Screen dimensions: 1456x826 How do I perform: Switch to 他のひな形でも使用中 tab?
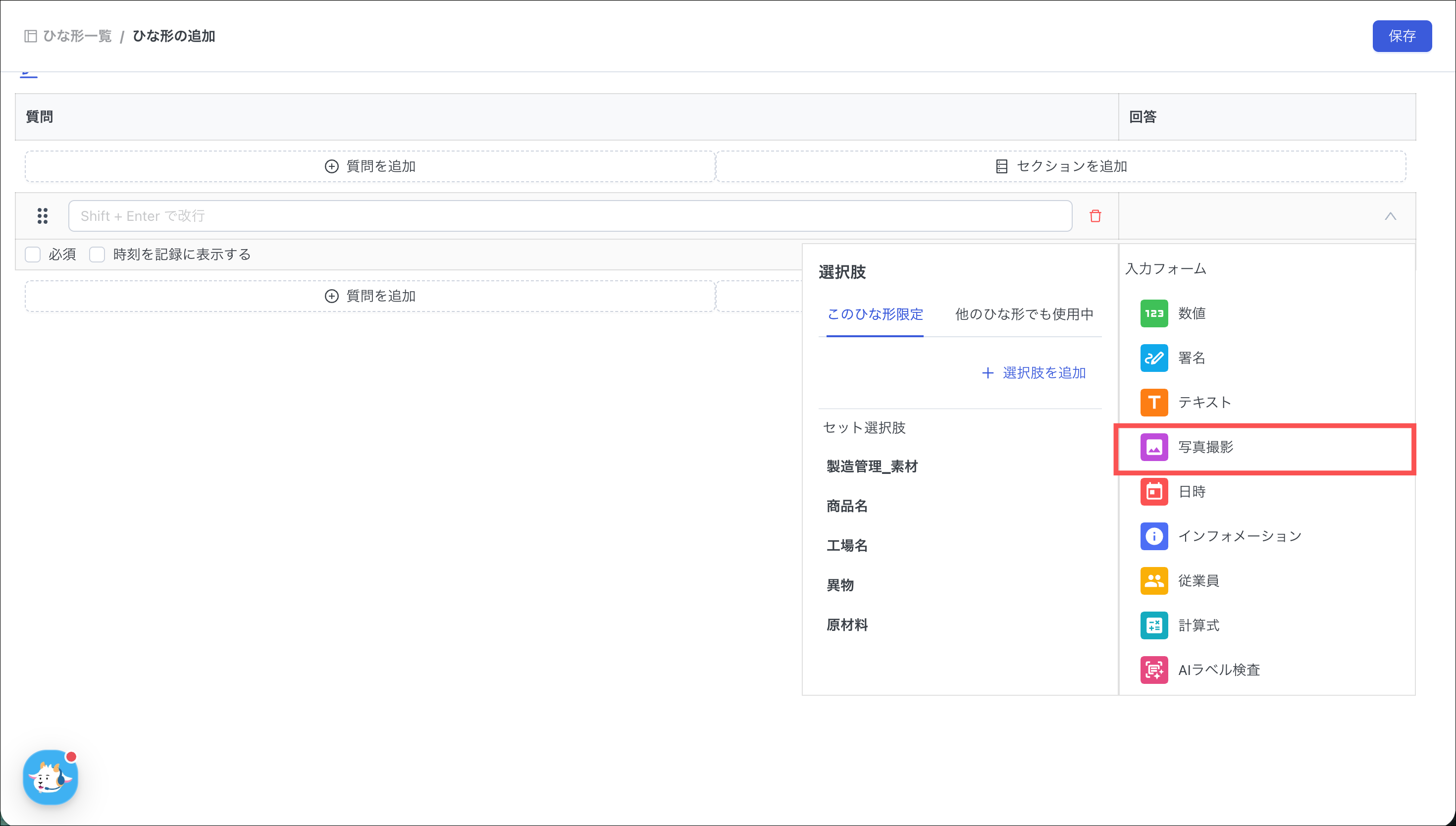tap(1024, 314)
